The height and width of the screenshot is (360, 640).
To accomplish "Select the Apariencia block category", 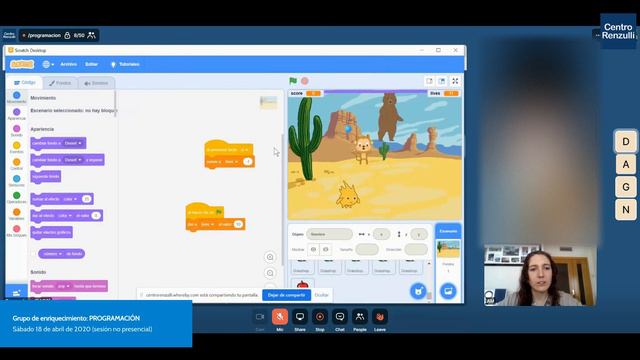I will point(16,114).
